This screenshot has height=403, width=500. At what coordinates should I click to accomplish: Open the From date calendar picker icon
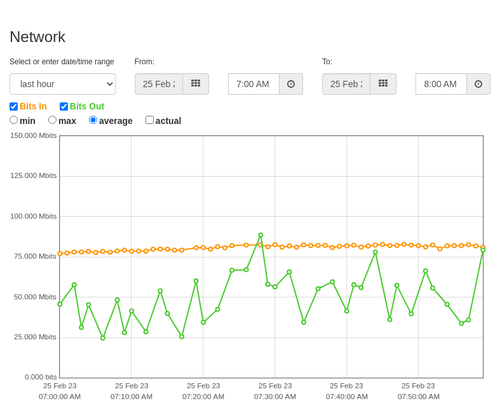(196, 84)
